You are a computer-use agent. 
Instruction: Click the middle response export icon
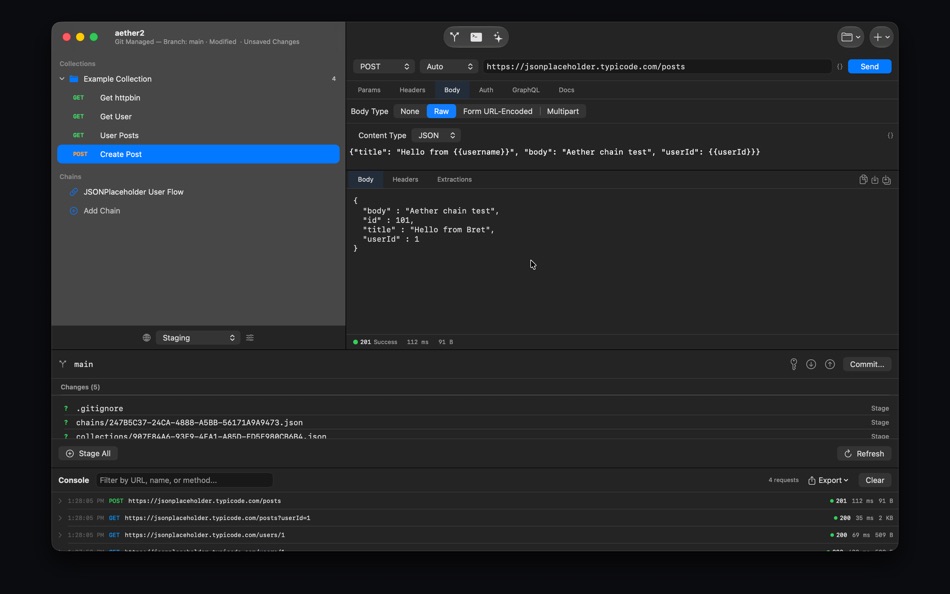(x=875, y=180)
